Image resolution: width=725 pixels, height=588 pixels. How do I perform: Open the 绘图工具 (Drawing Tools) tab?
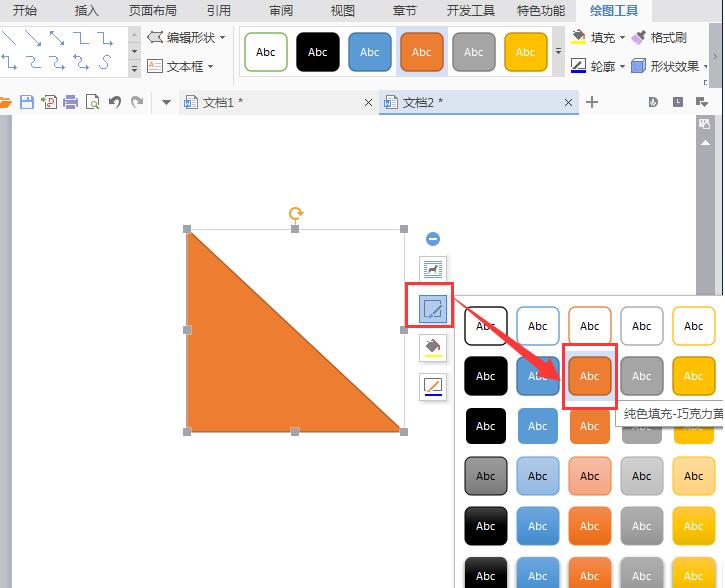click(614, 10)
